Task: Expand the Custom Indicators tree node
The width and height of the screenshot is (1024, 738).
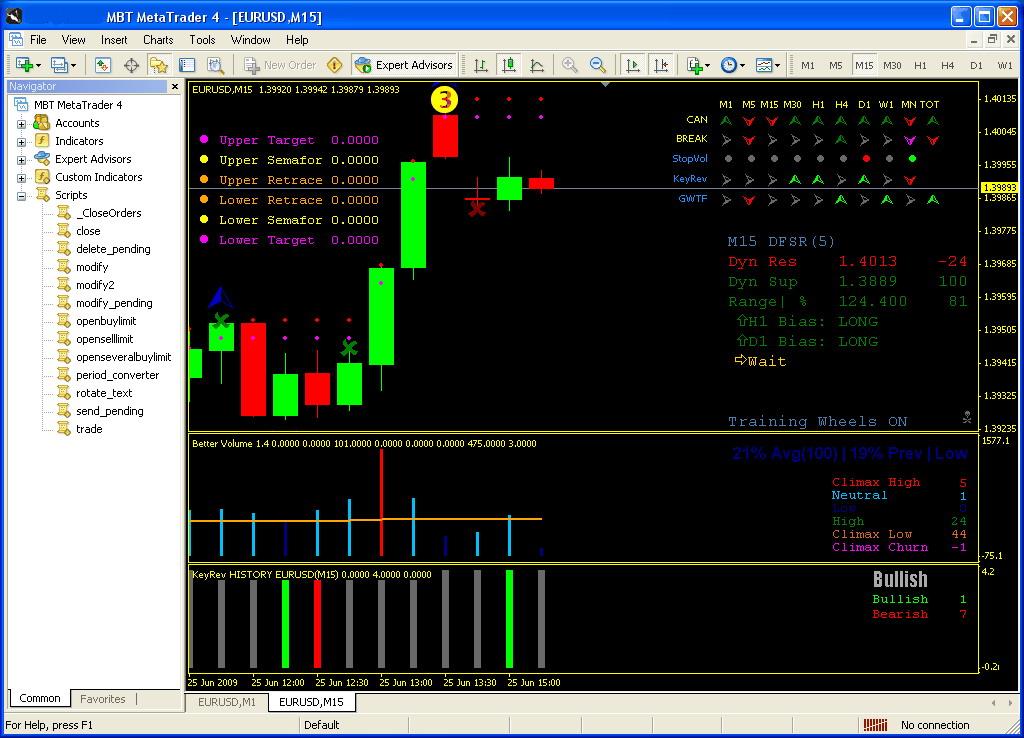Action: [22, 178]
